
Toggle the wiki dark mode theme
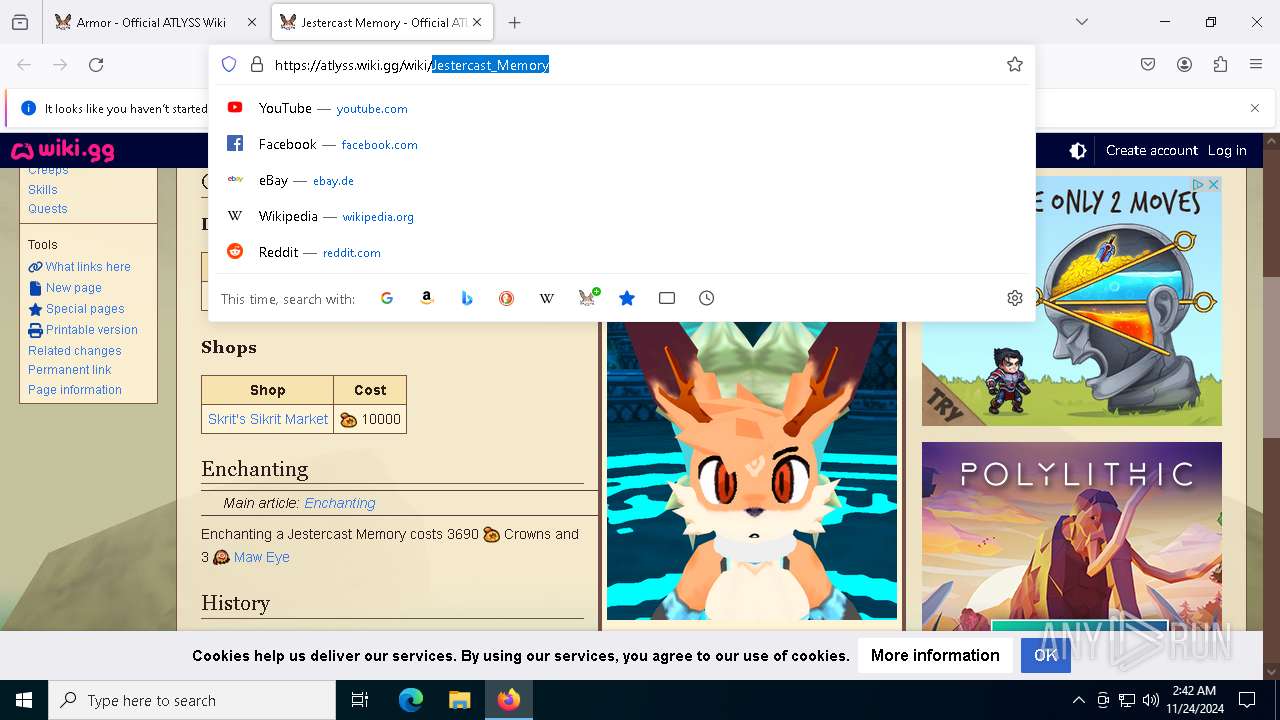(x=1078, y=151)
